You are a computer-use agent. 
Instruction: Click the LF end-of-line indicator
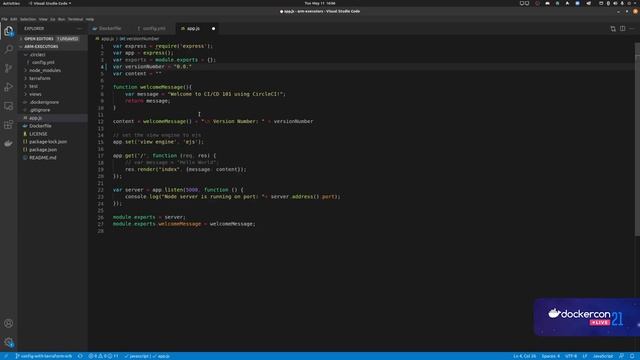pos(584,356)
